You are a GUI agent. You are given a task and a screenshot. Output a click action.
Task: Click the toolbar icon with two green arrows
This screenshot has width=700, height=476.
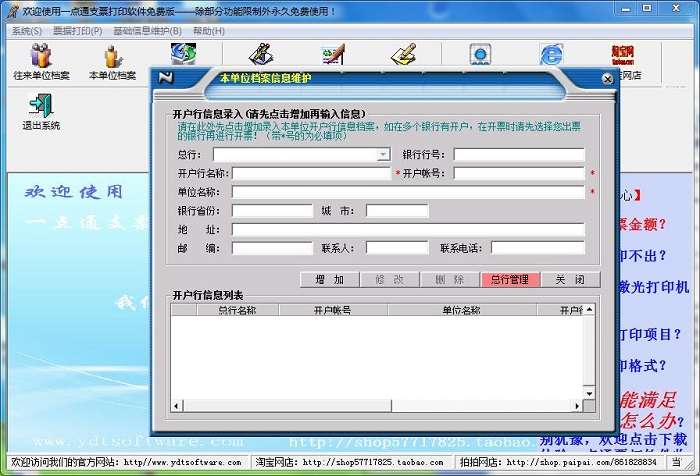click(x=183, y=54)
